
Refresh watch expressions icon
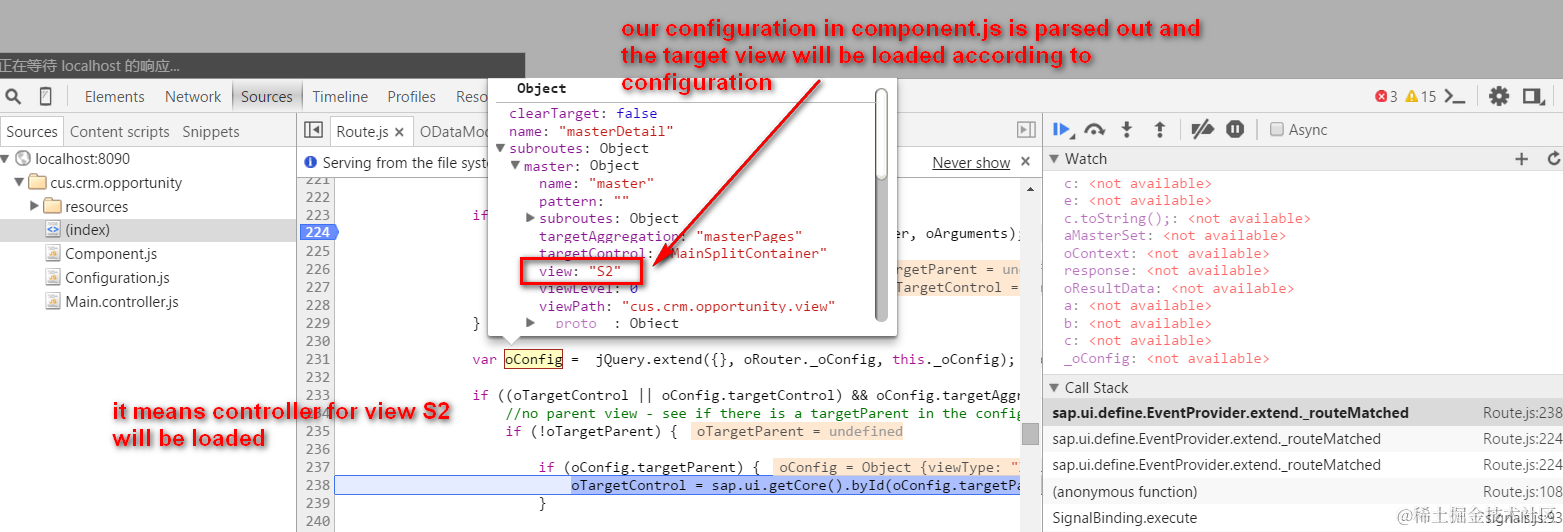pyautogui.click(x=1553, y=159)
